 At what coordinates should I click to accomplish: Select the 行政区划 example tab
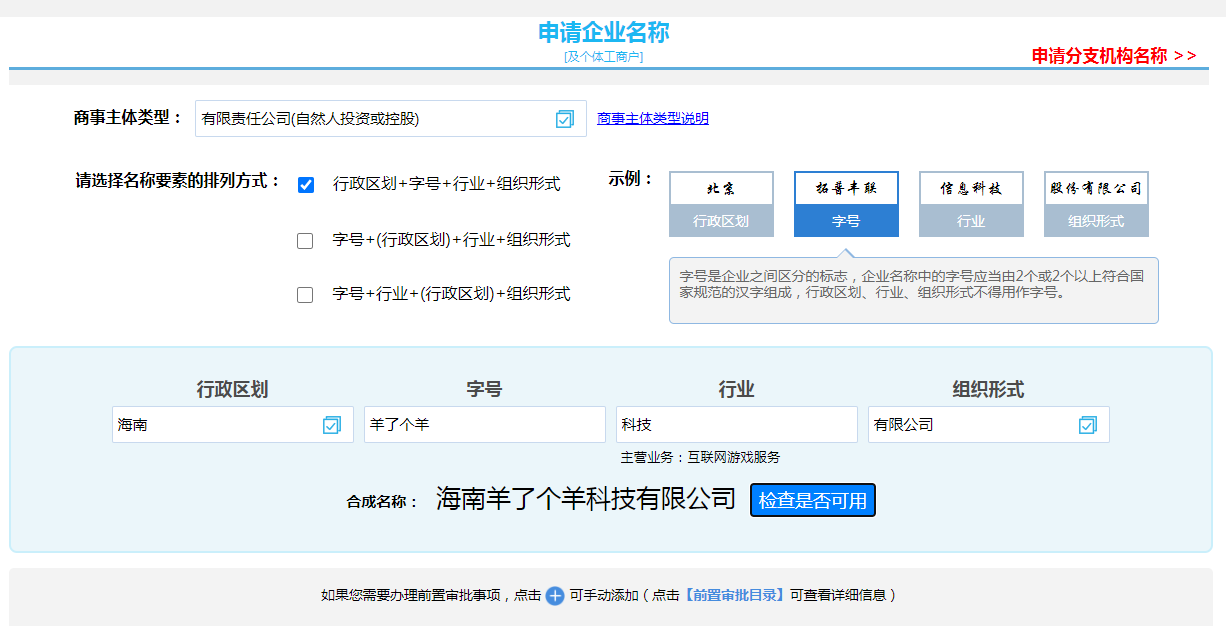pos(721,204)
